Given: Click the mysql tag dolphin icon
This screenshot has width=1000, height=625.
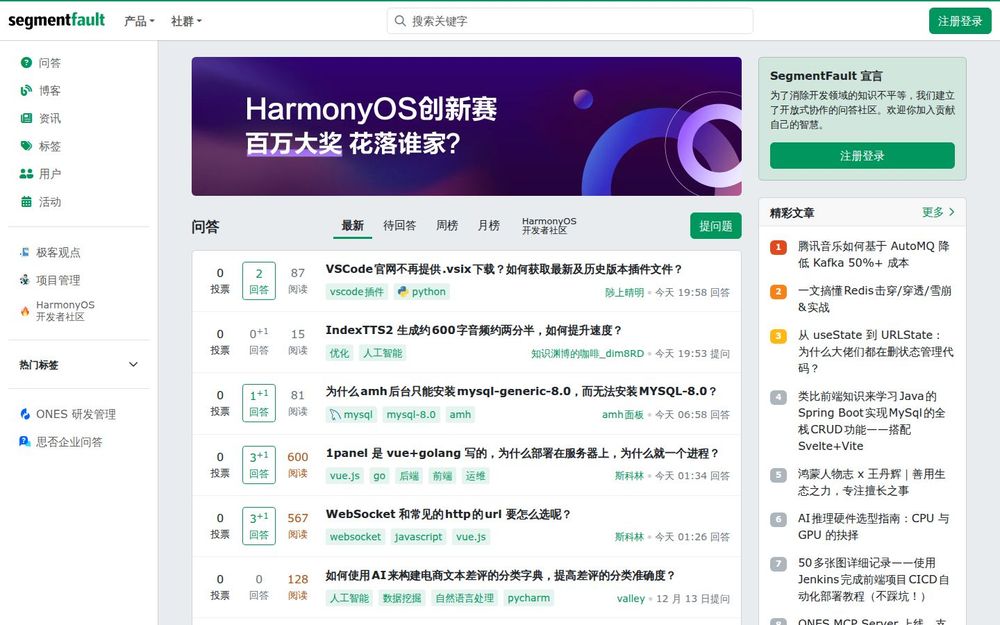Looking at the screenshot, I should click(x=335, y=415).
